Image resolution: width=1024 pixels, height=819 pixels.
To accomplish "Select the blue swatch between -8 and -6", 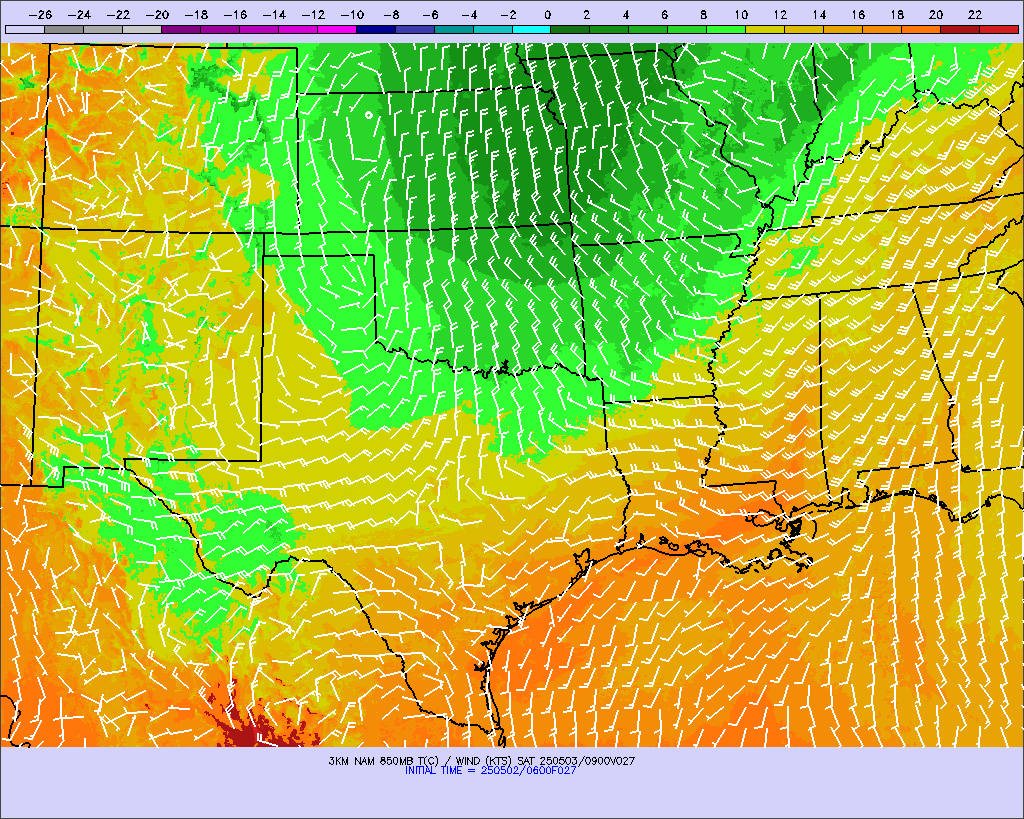I will tap(415, 29).
